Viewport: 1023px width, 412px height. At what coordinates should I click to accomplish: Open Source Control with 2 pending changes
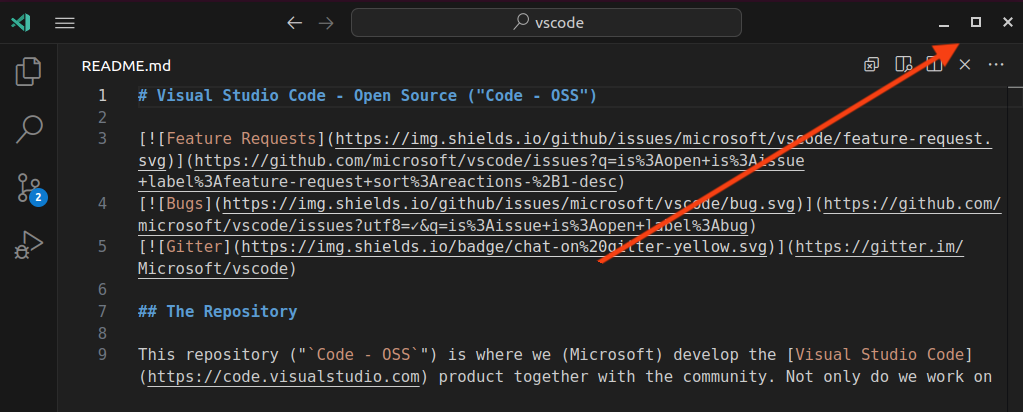point(29,187)
